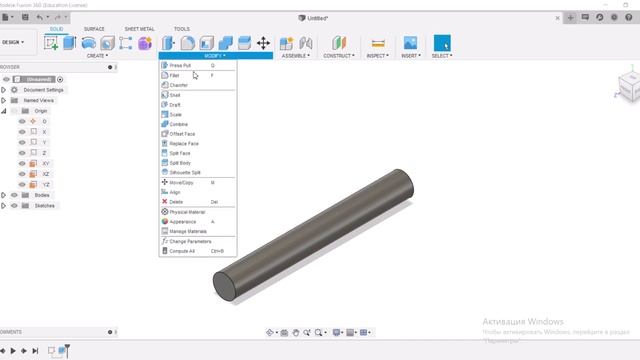Select the Fillet toolbar icon
640x360 pixels.
[x=187, y=43]
